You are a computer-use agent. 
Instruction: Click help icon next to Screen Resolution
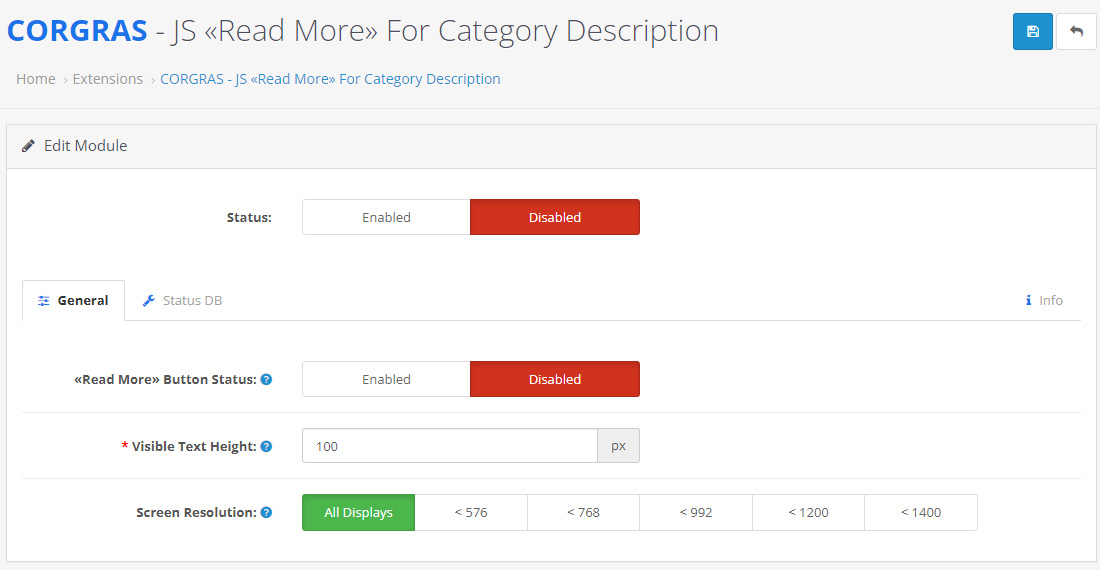tap(267, 513)
